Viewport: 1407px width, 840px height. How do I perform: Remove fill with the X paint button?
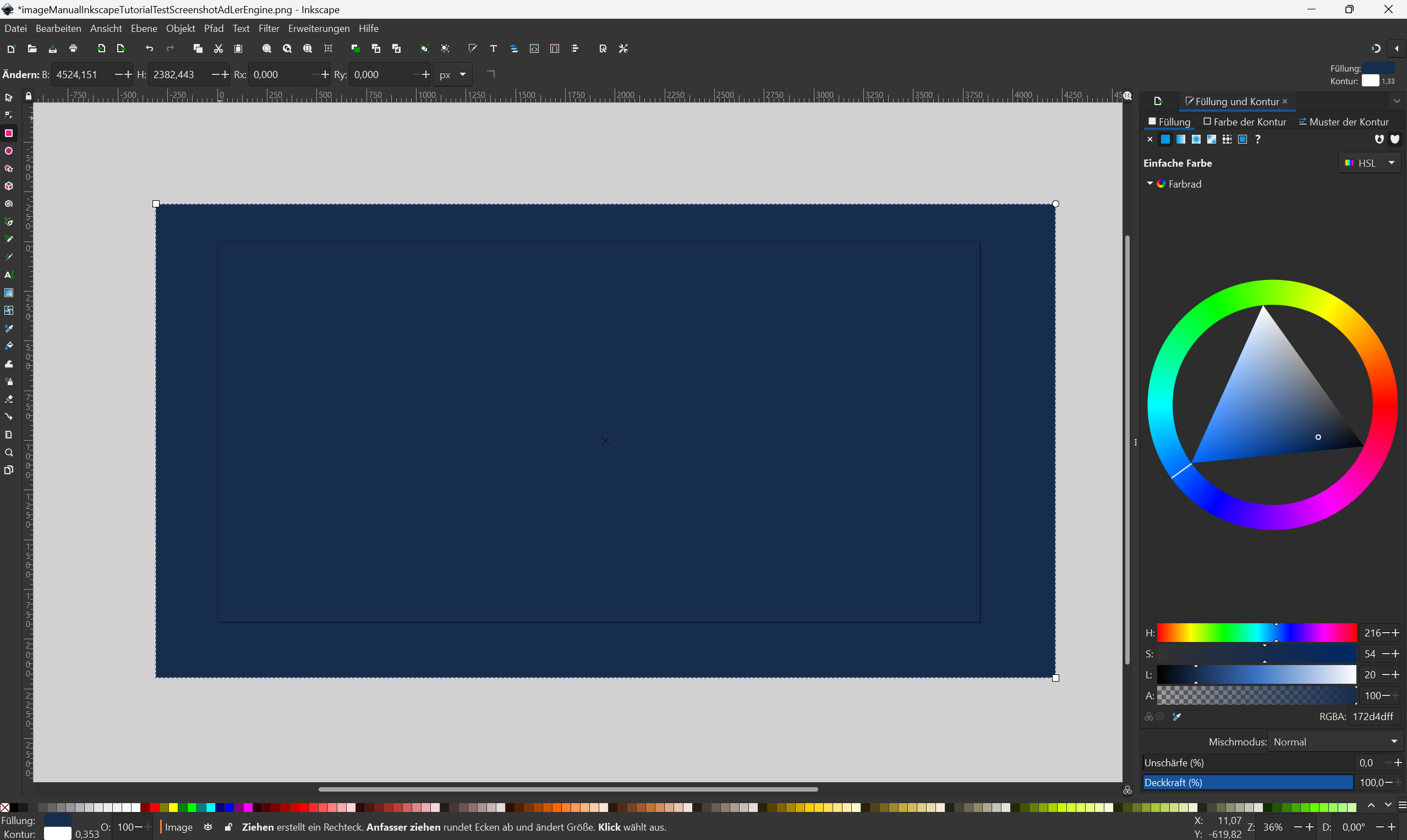1149,139
